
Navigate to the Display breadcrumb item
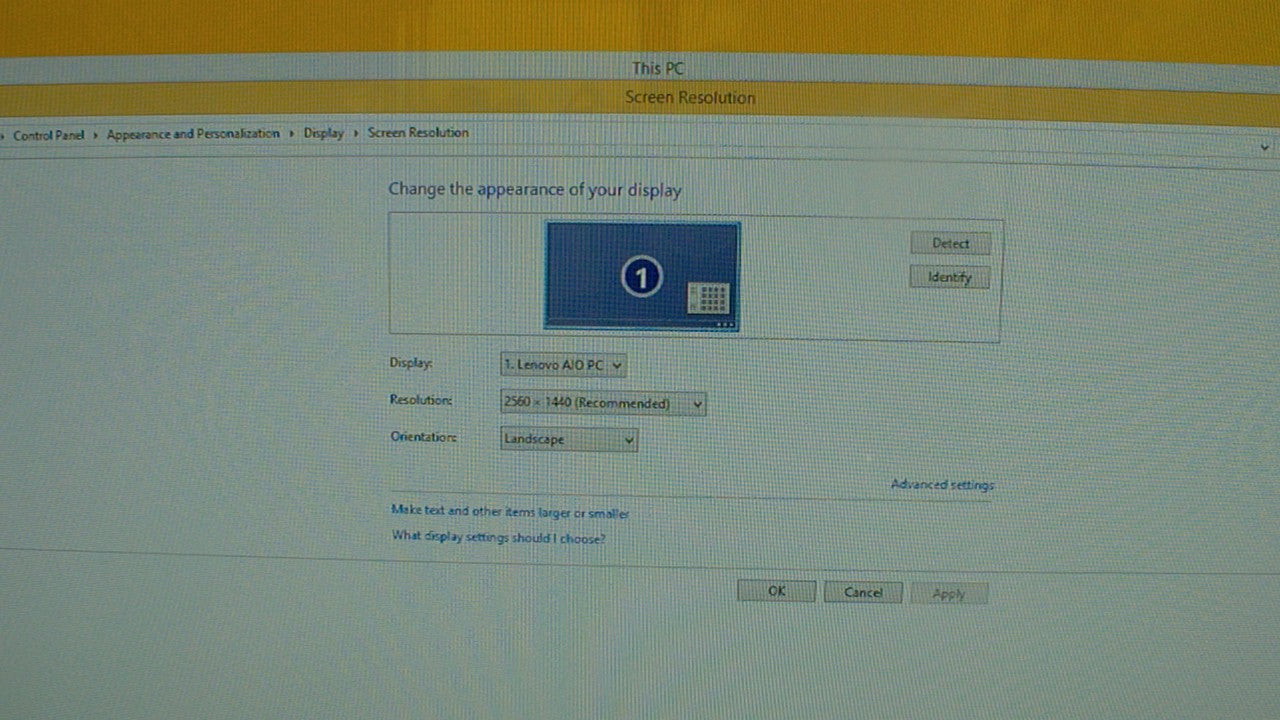click(x=323, y=133)
